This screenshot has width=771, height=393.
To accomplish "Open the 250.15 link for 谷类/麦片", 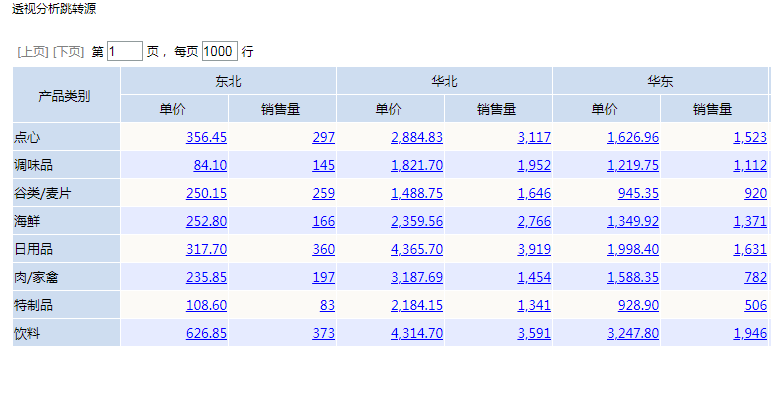I will (x=207, y=193).
